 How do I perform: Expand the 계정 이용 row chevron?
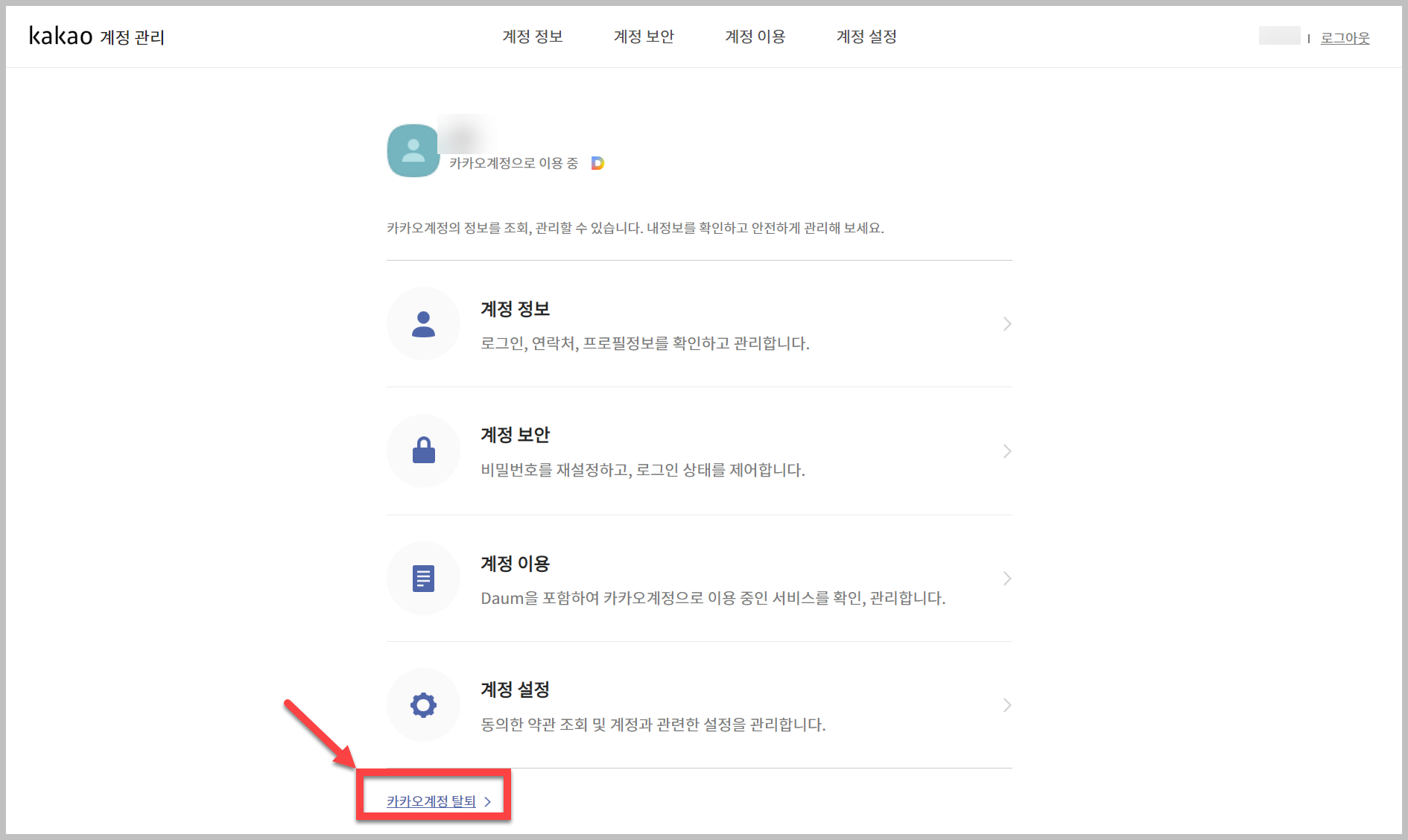click(x=1006, y=579)
